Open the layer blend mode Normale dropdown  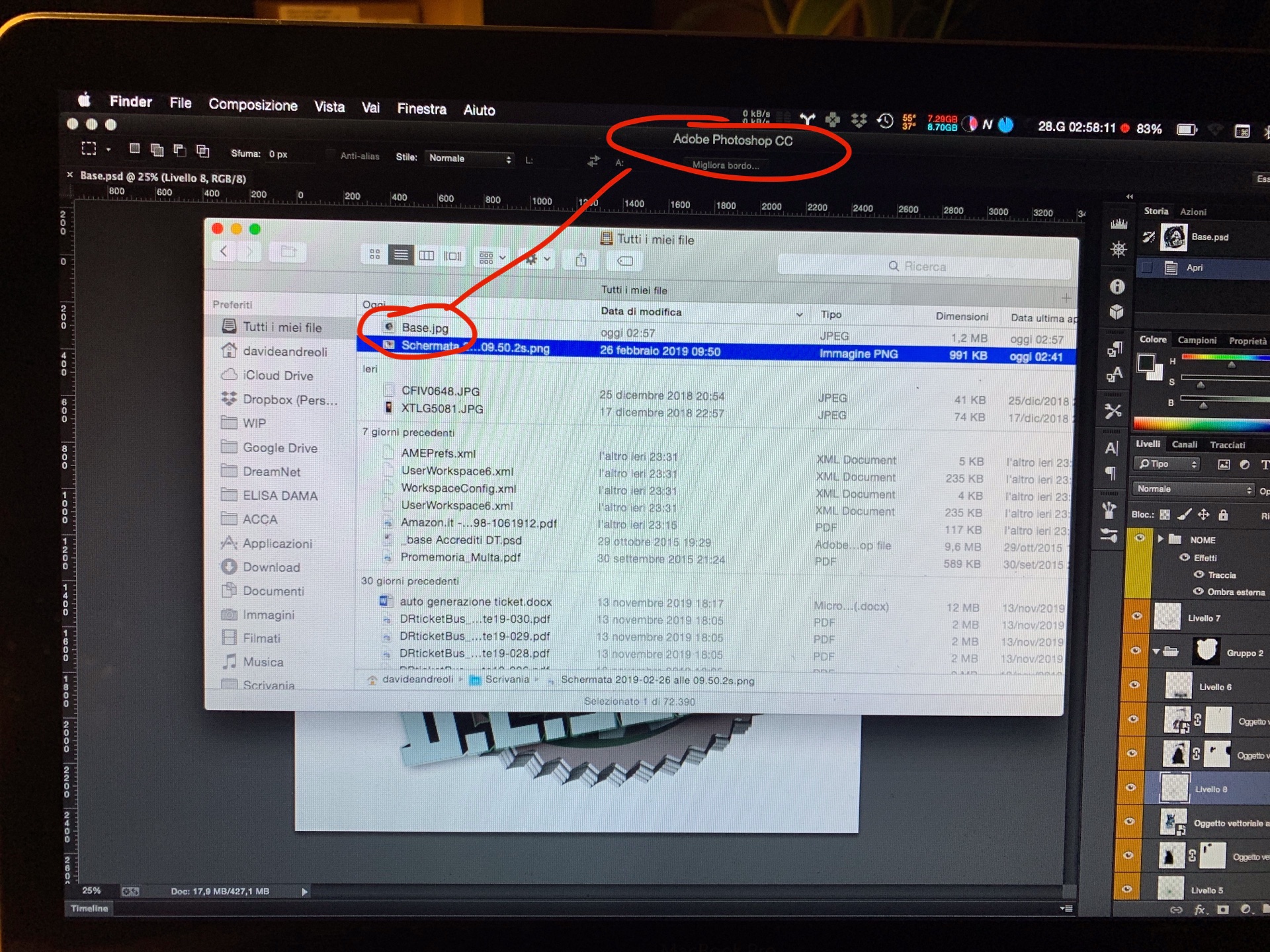(x=1194, y=489)
